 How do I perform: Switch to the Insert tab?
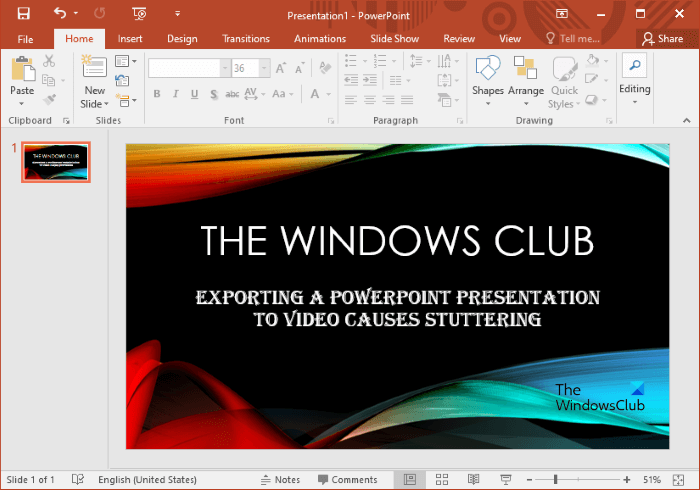pos(130,39)
